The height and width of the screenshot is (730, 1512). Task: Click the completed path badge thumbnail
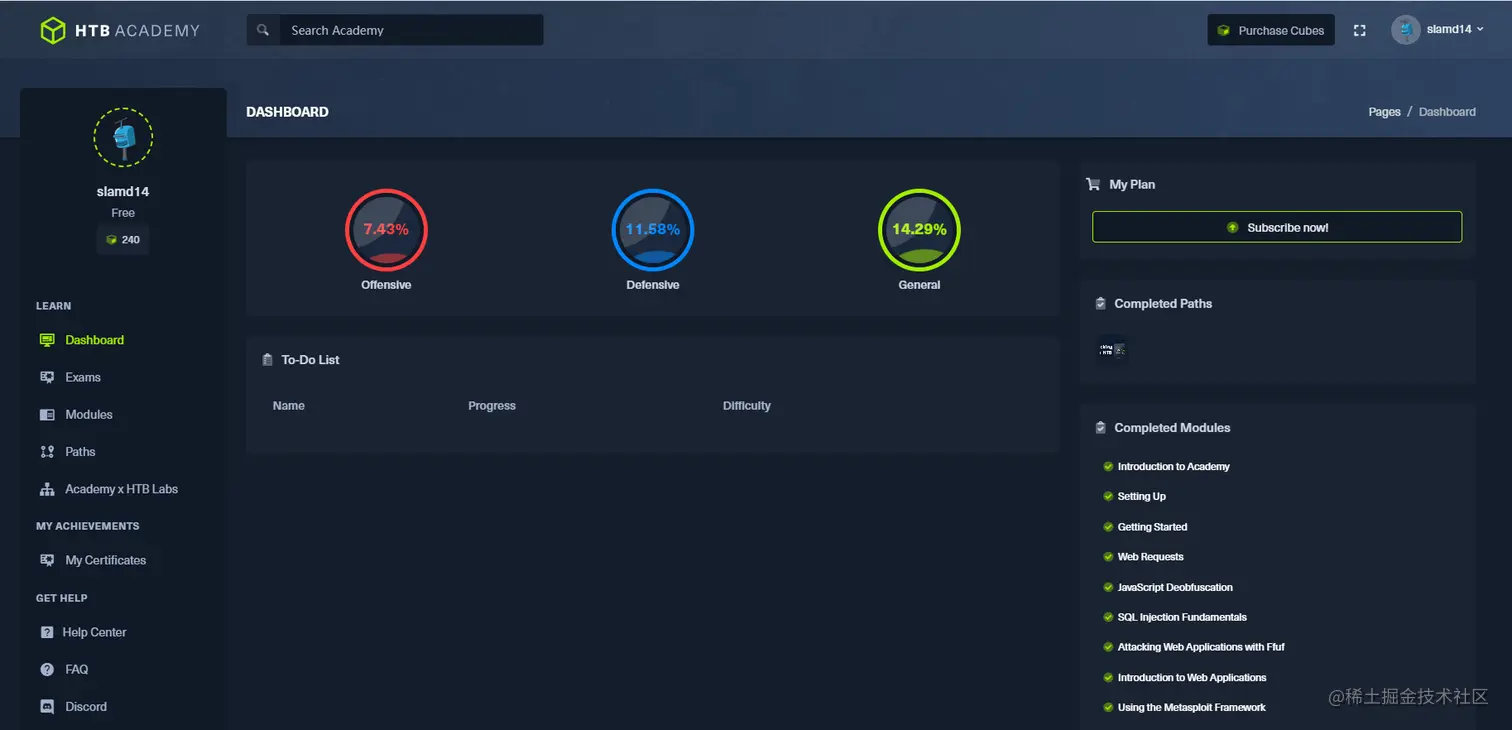point(1112,349)
